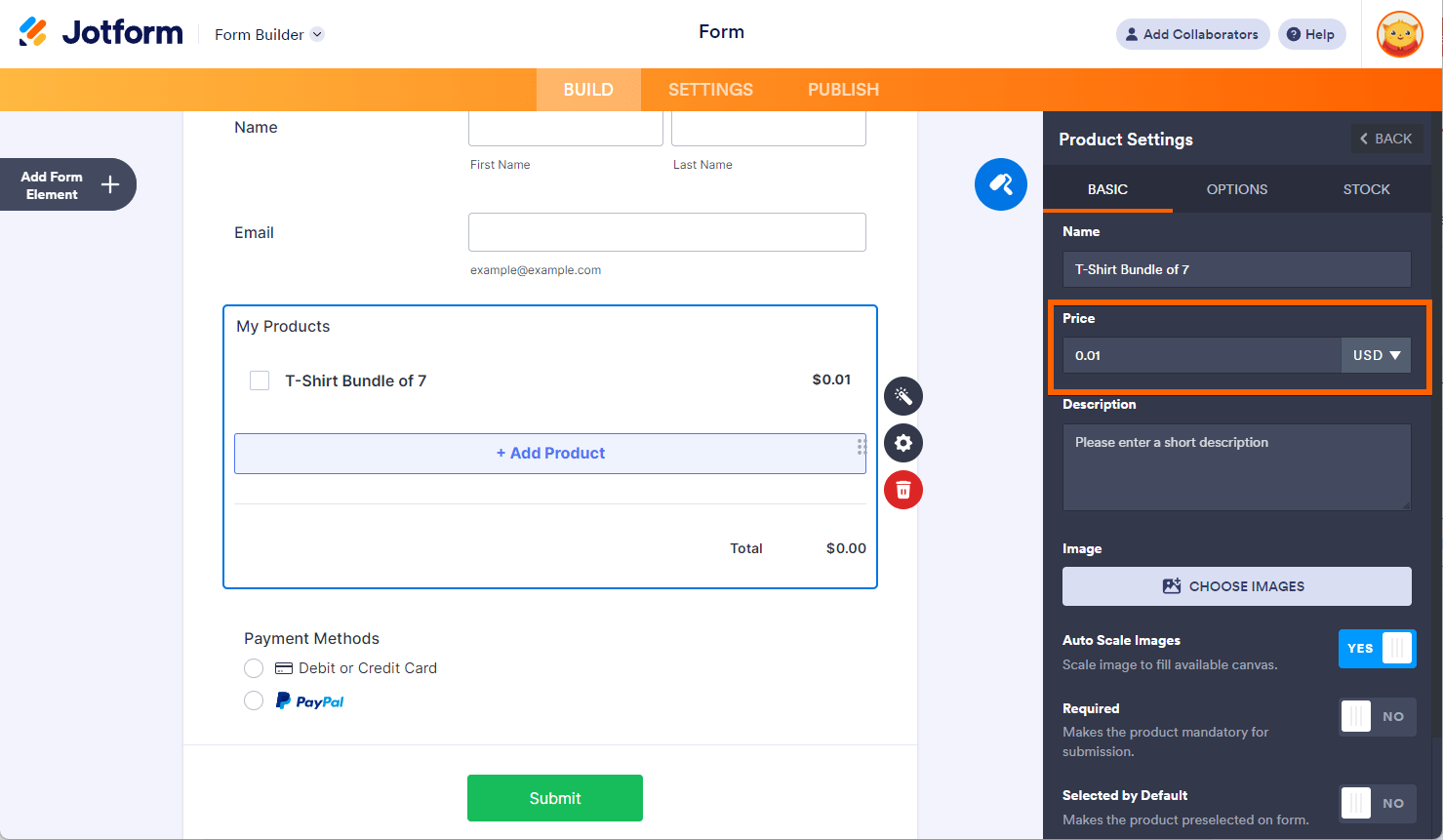Enable the Required product toggle
This screenshot has width=1443, height=840.
tap(1378, 717)
